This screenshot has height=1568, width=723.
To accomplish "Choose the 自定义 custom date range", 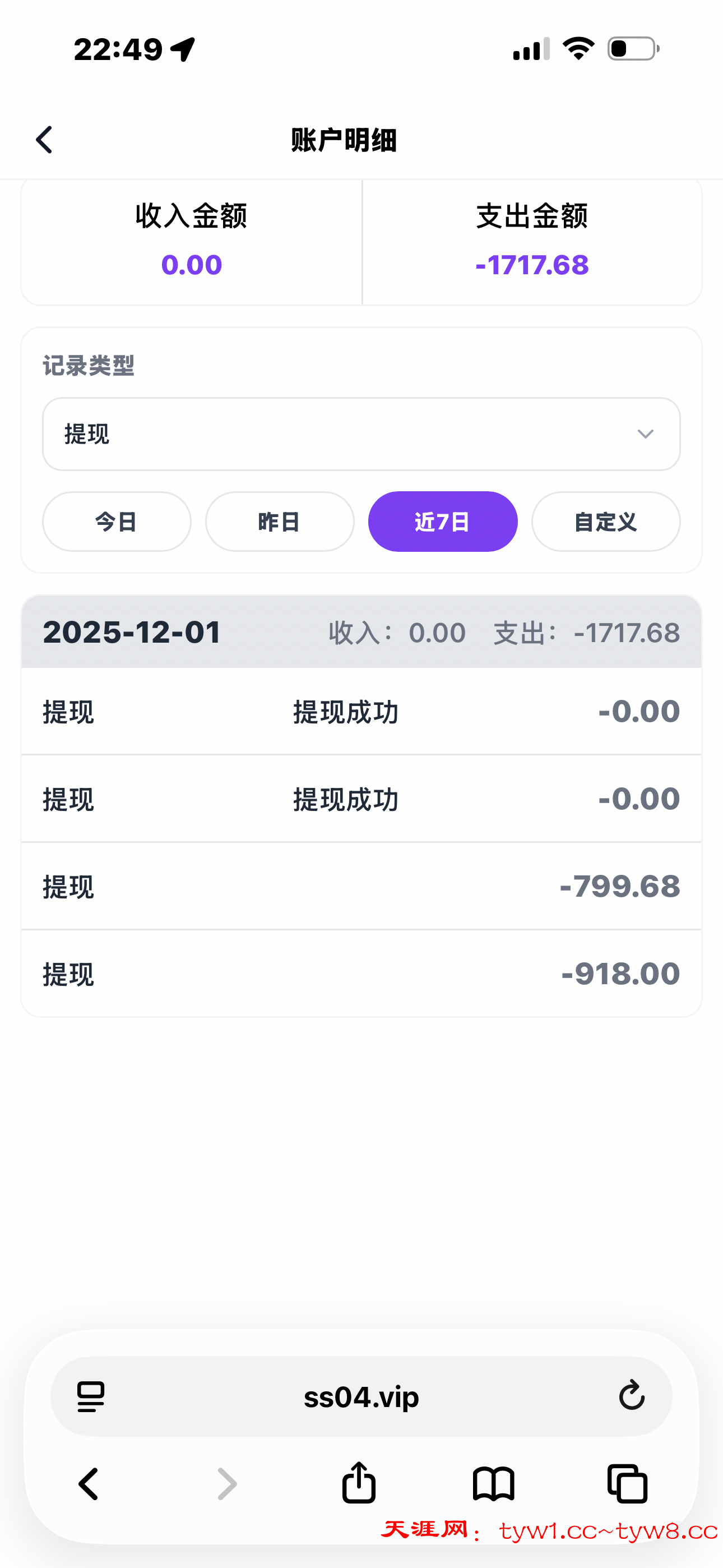I will click(606, 522).
